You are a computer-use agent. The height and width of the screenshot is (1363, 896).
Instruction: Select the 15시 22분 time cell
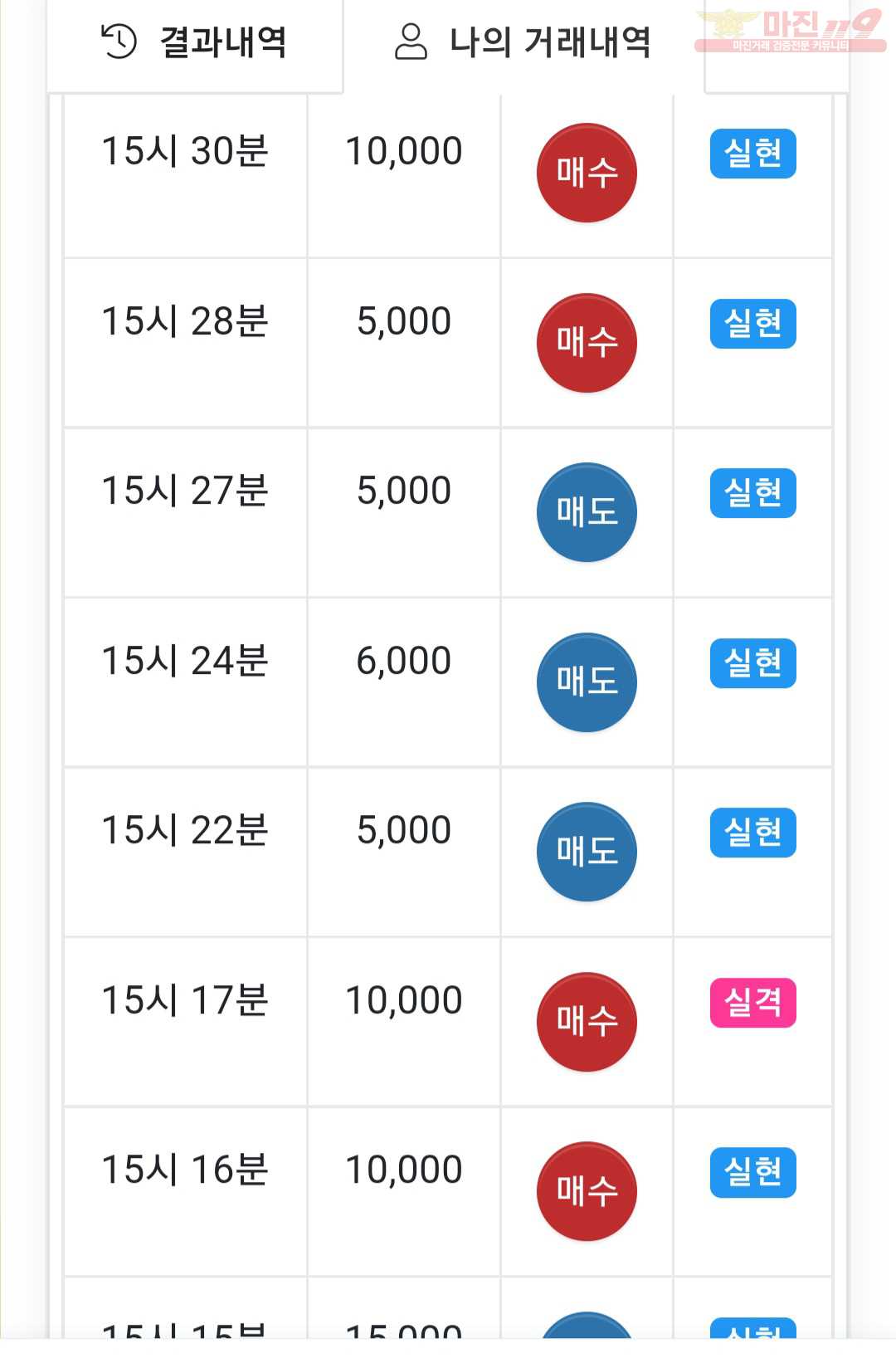click(185, 852)
